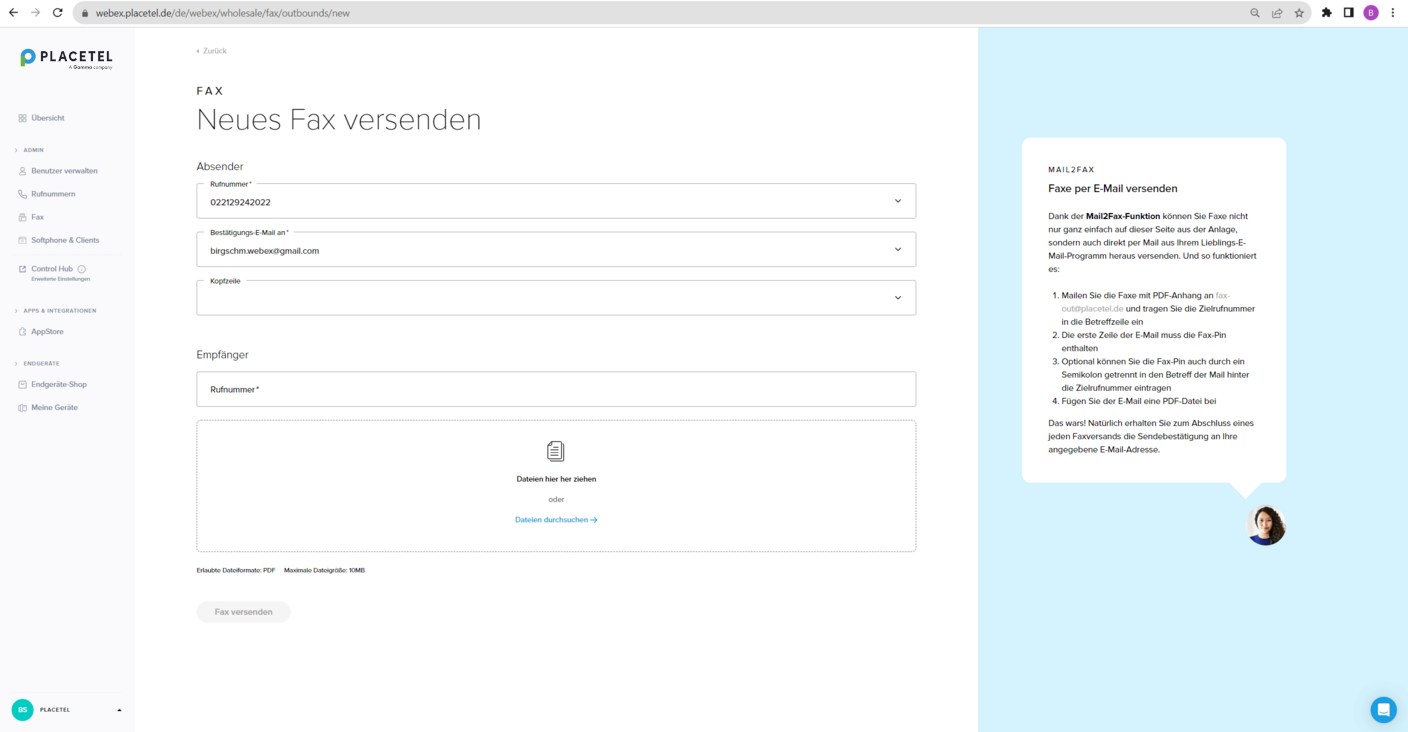
Task: Click the Fax icon in the sidebar
Action: [21, 216]
